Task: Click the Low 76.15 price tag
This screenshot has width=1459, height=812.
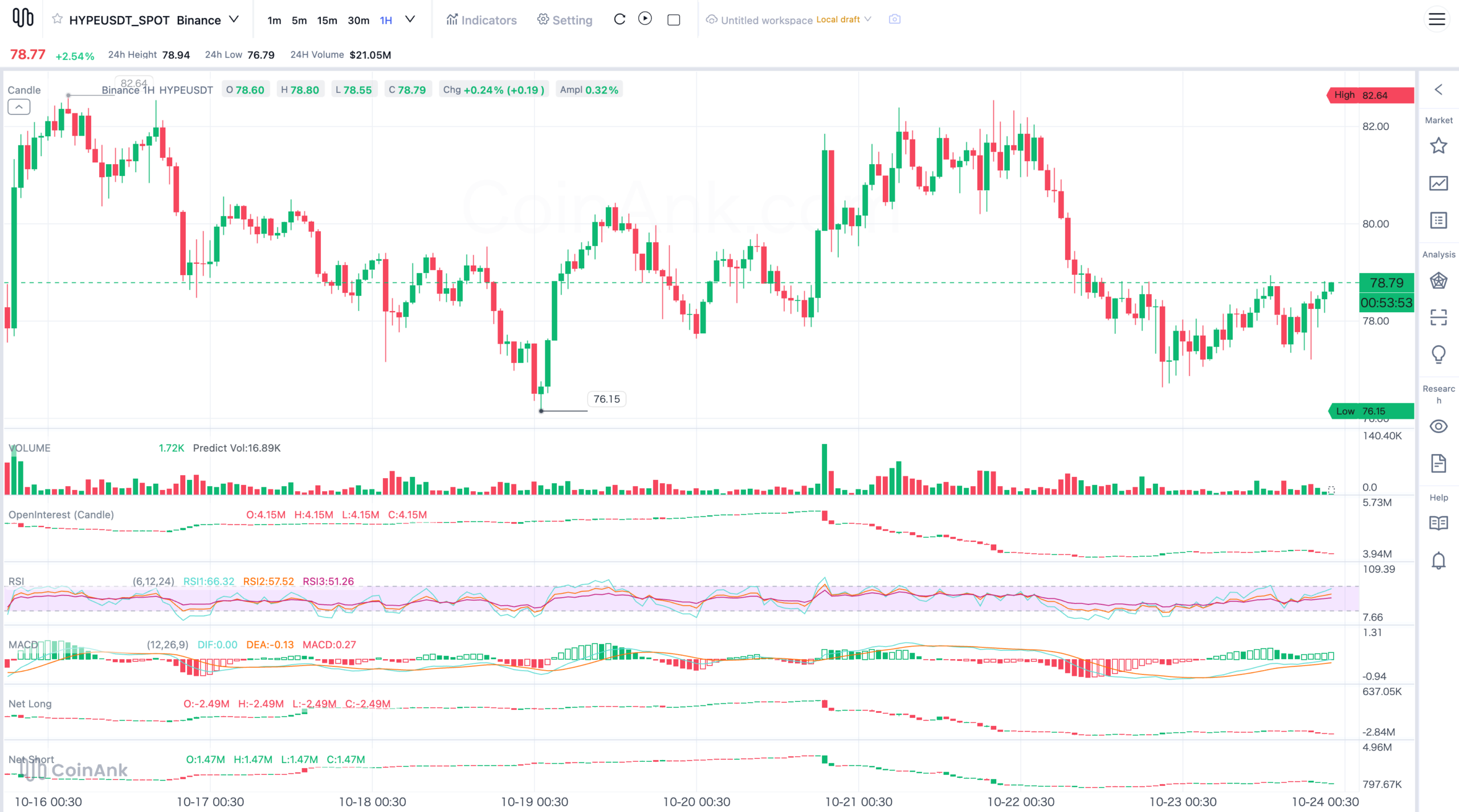Action: coord(1371,411)
